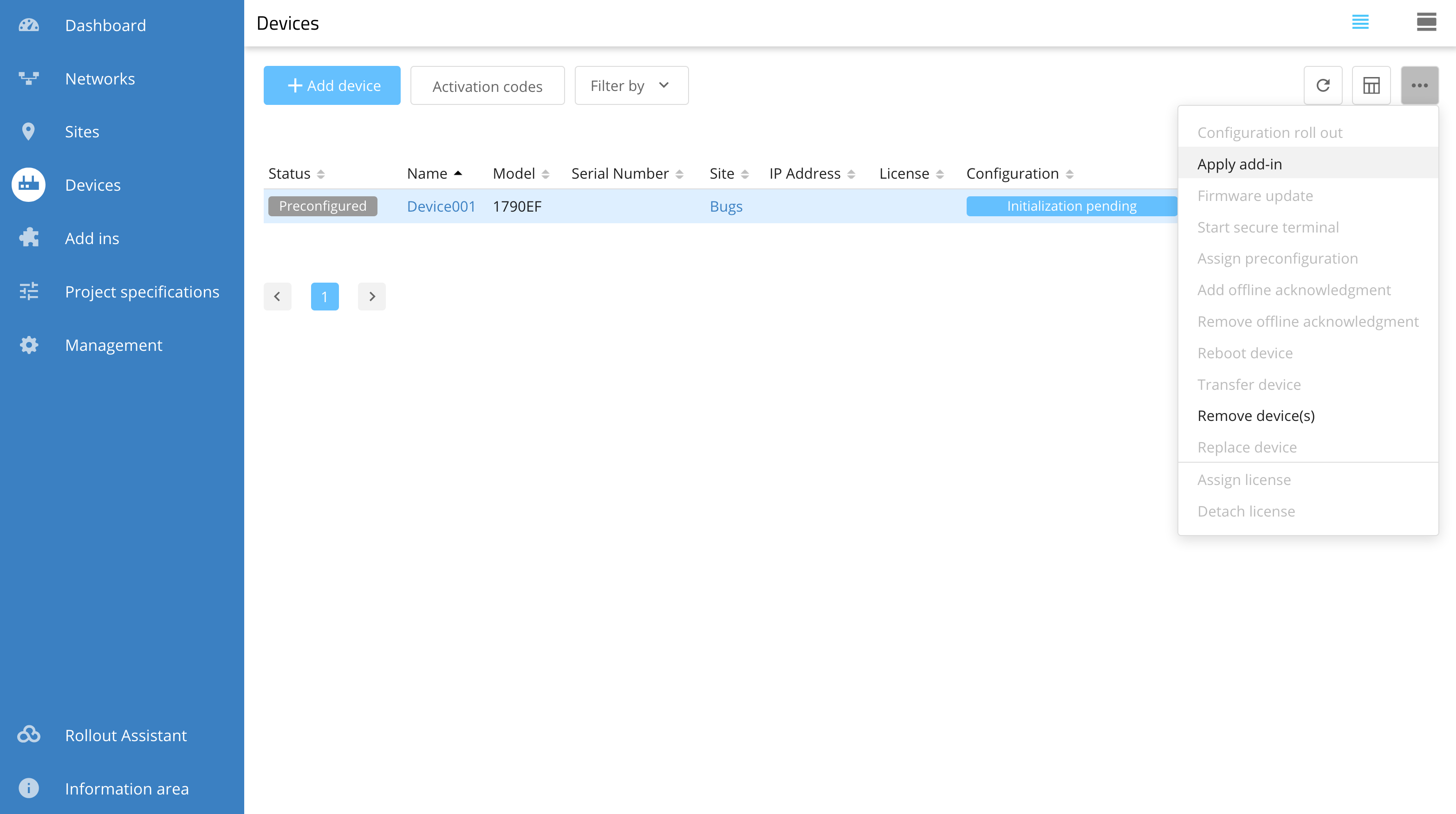The height and width of the screenshot is (814, 1456).
Task: Close the three-dot actions menu button
Action: point(1419,85)
